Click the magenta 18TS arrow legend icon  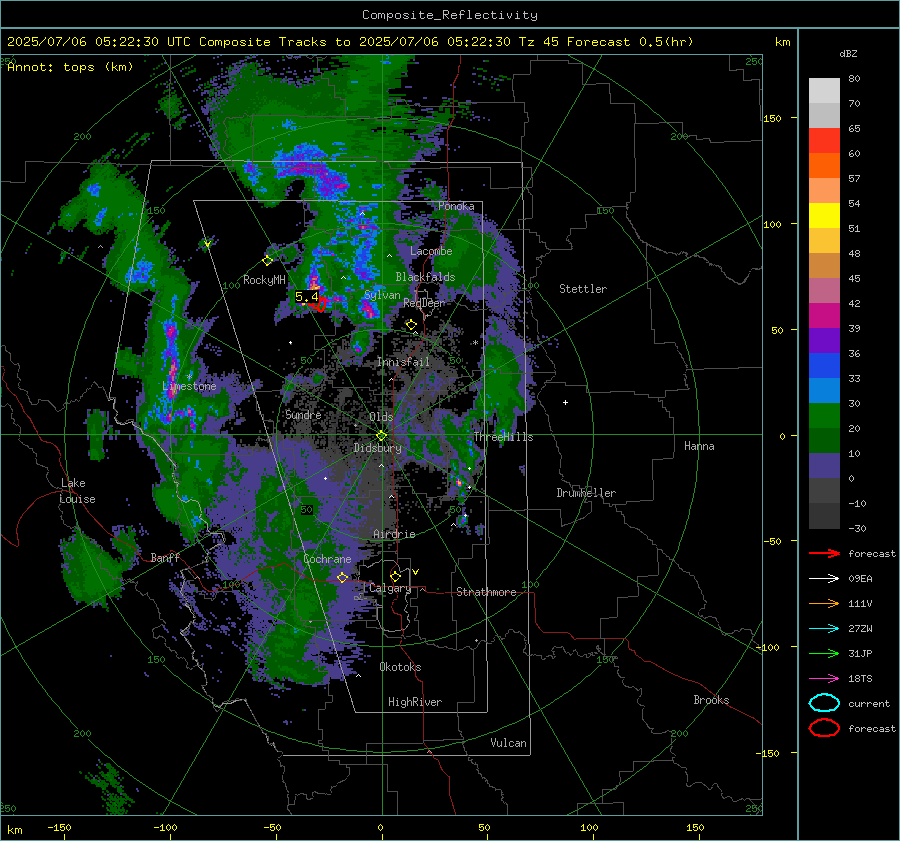824,679
